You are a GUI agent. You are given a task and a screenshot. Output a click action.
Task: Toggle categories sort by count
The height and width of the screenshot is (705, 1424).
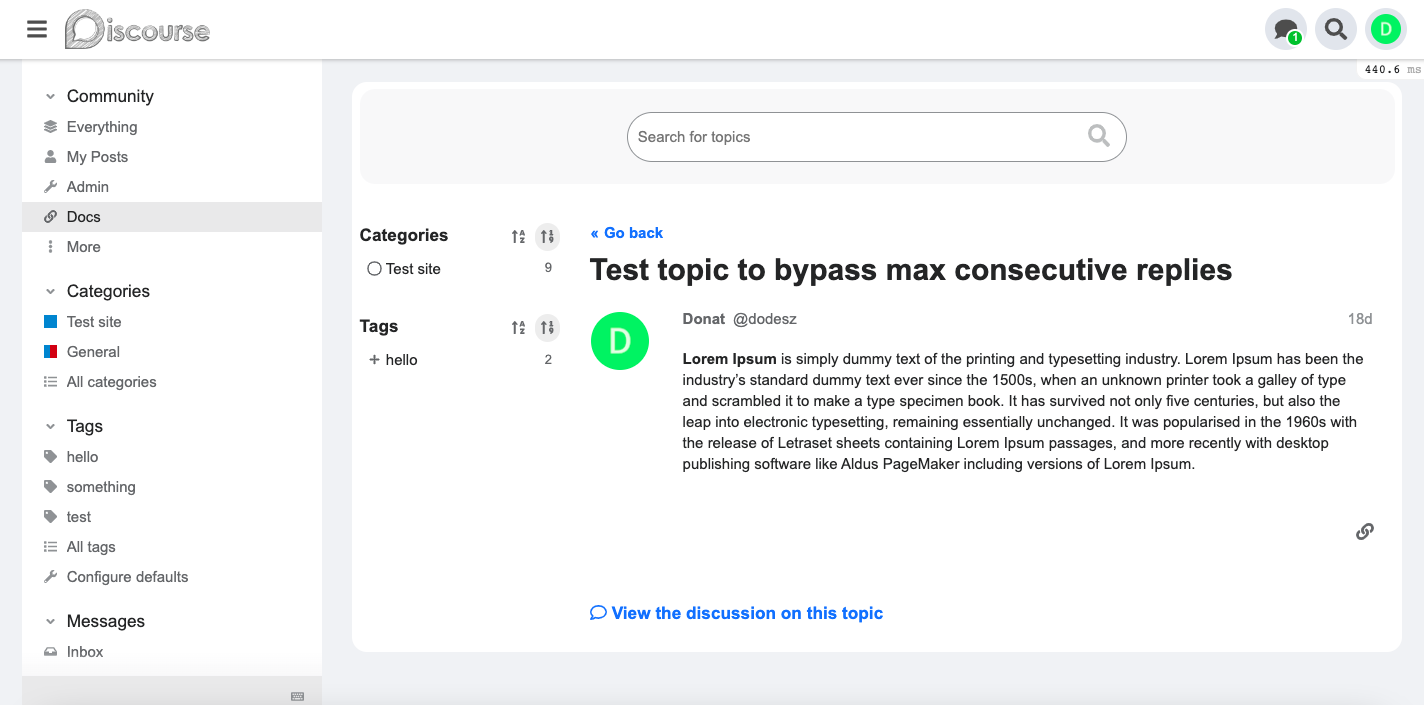(547, 237)
